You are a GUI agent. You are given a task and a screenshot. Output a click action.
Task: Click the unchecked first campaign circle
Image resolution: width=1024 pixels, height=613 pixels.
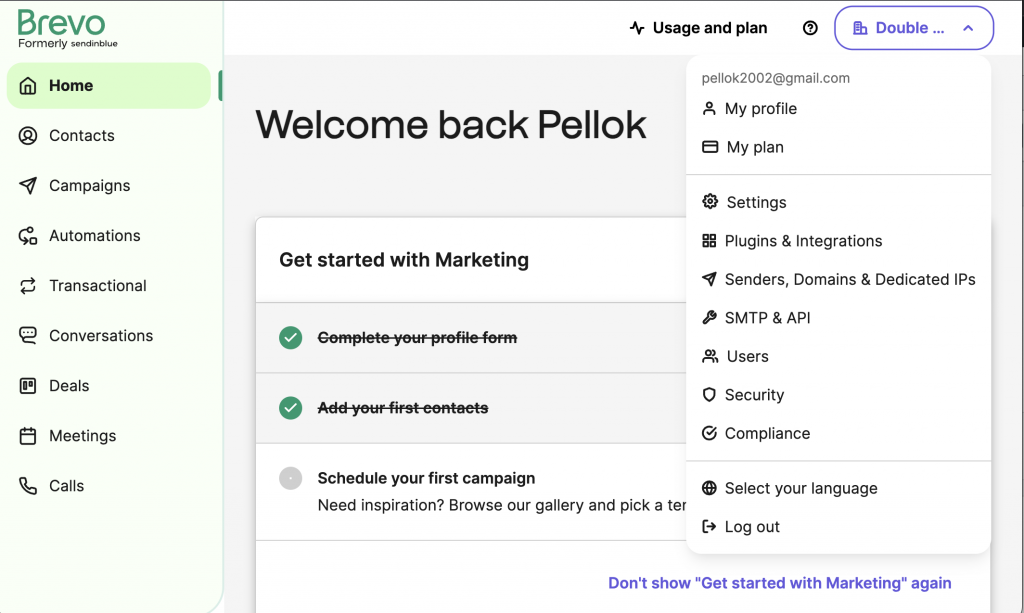(x=291, y=478)
